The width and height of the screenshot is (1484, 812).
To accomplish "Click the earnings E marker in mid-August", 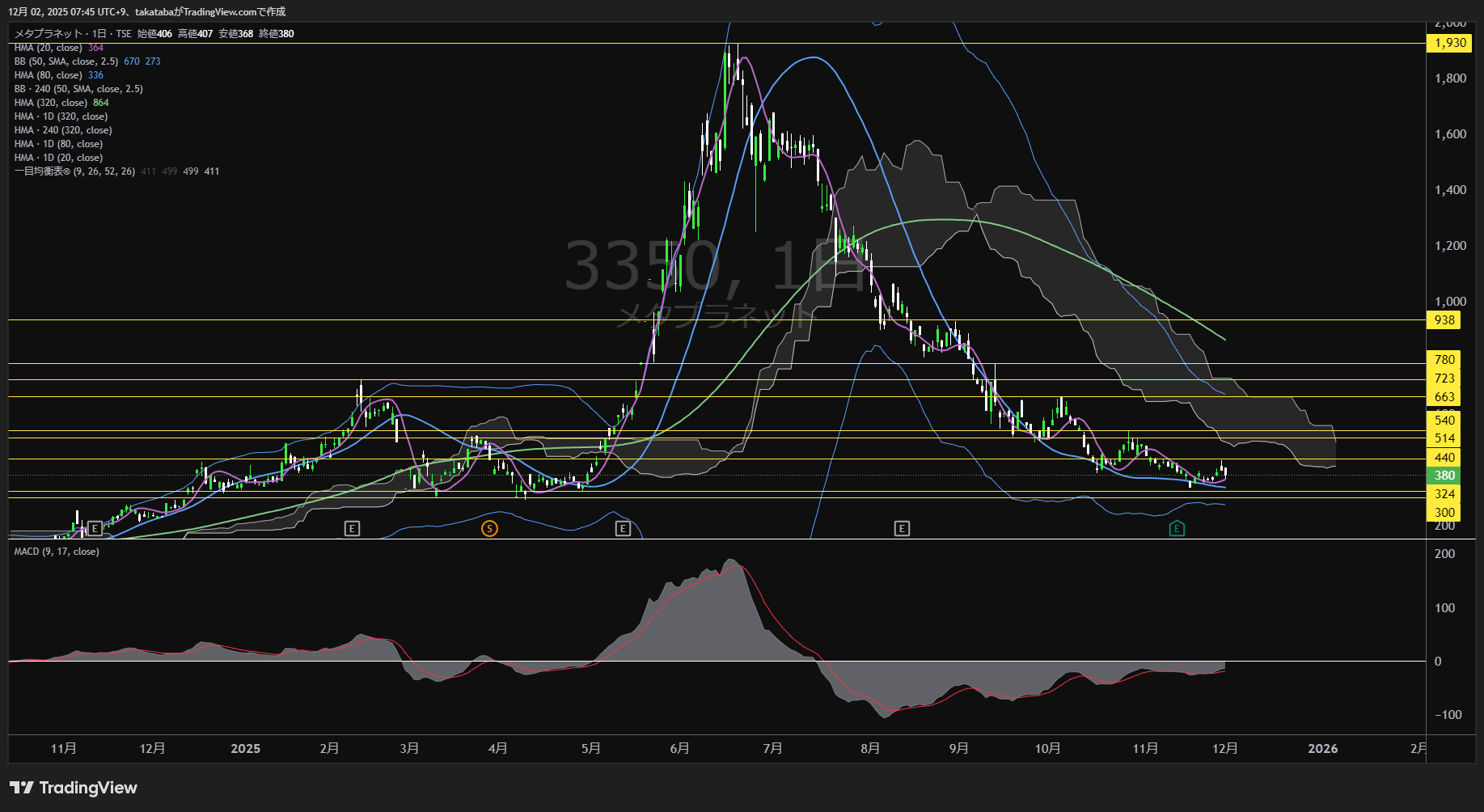I will pos(902,528).
